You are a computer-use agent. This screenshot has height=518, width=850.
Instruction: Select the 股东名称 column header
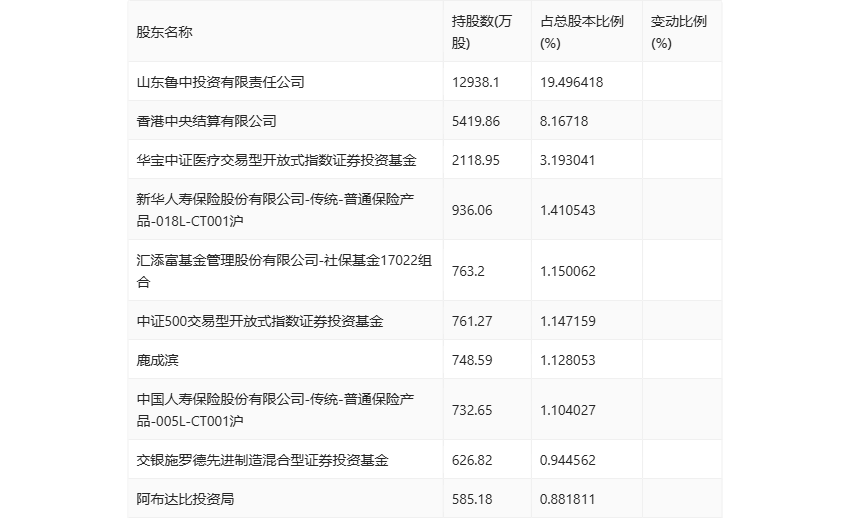pyautogui.click(x=164, y=32)
